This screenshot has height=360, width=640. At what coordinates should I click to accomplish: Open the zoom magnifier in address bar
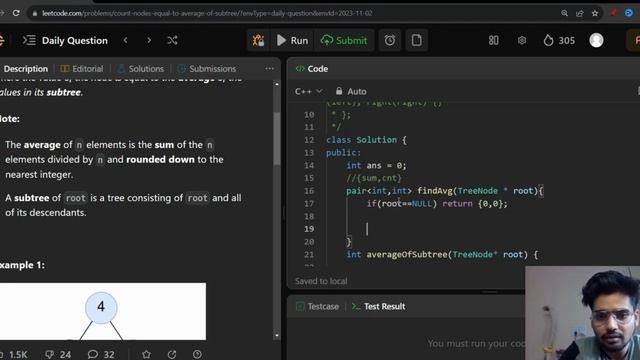tap(564, 13)
